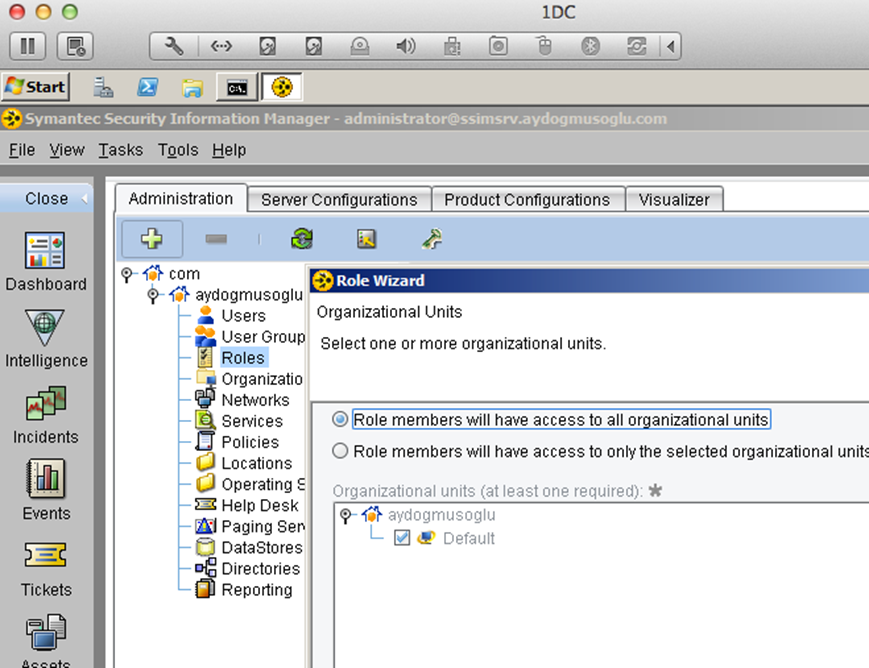The width and height of the screenshot is (869, 668).
Task: Collapse the com tree node
Action: click(127, 274)
